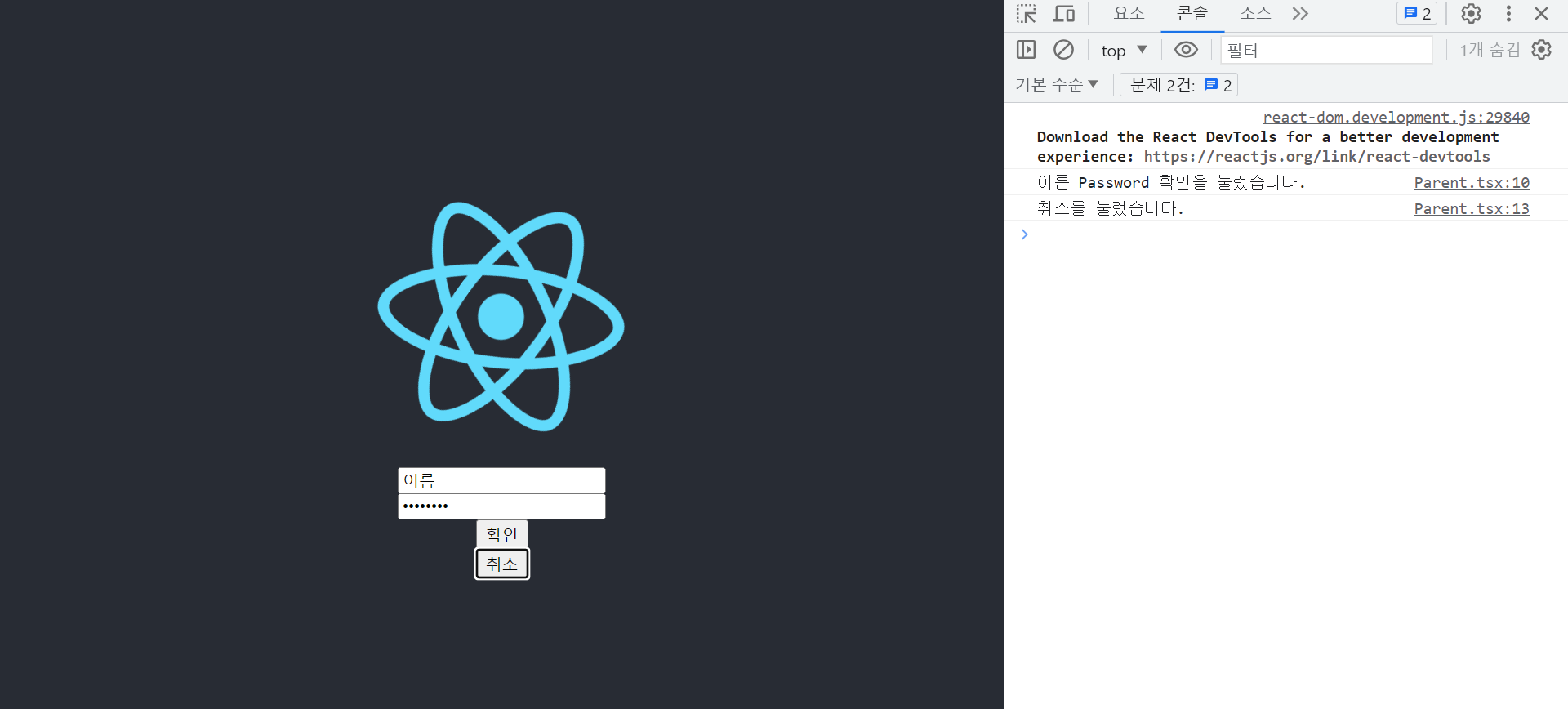Open console settings gear icon

point(1542,50)
